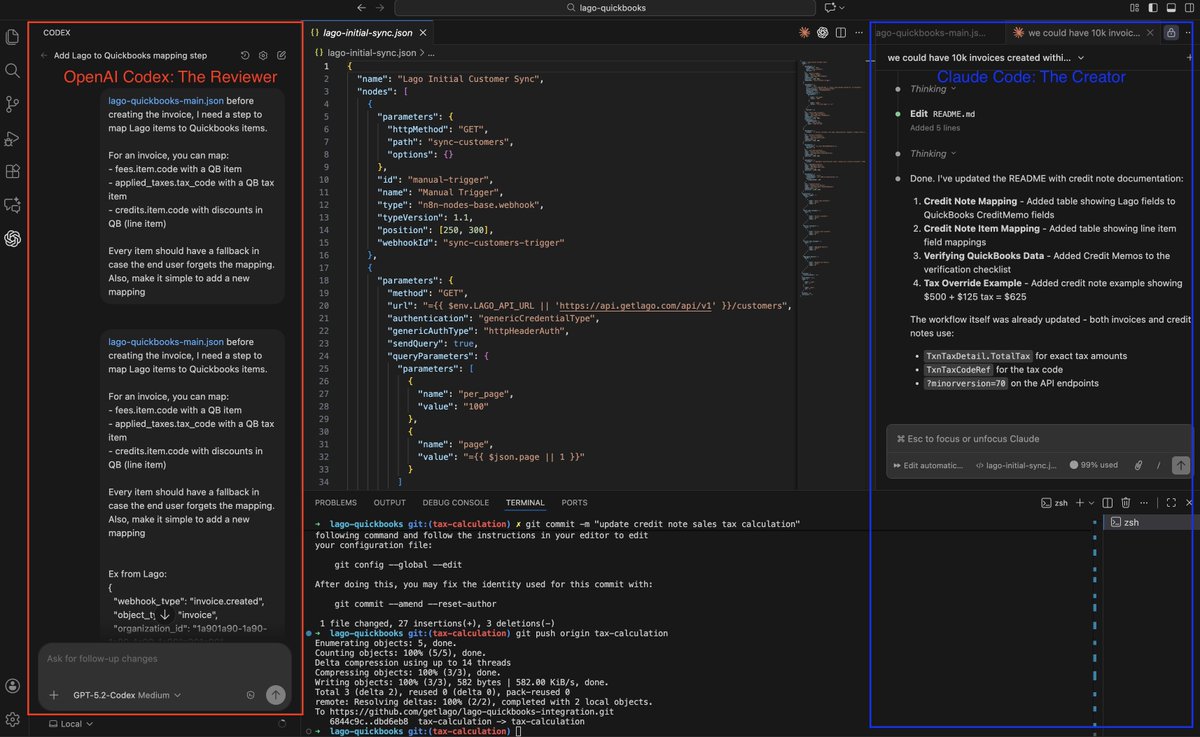This screenshot has height=737, width=1200.
Task: Select zsh entry in terminal list
Action: [x=1149, y=522]
